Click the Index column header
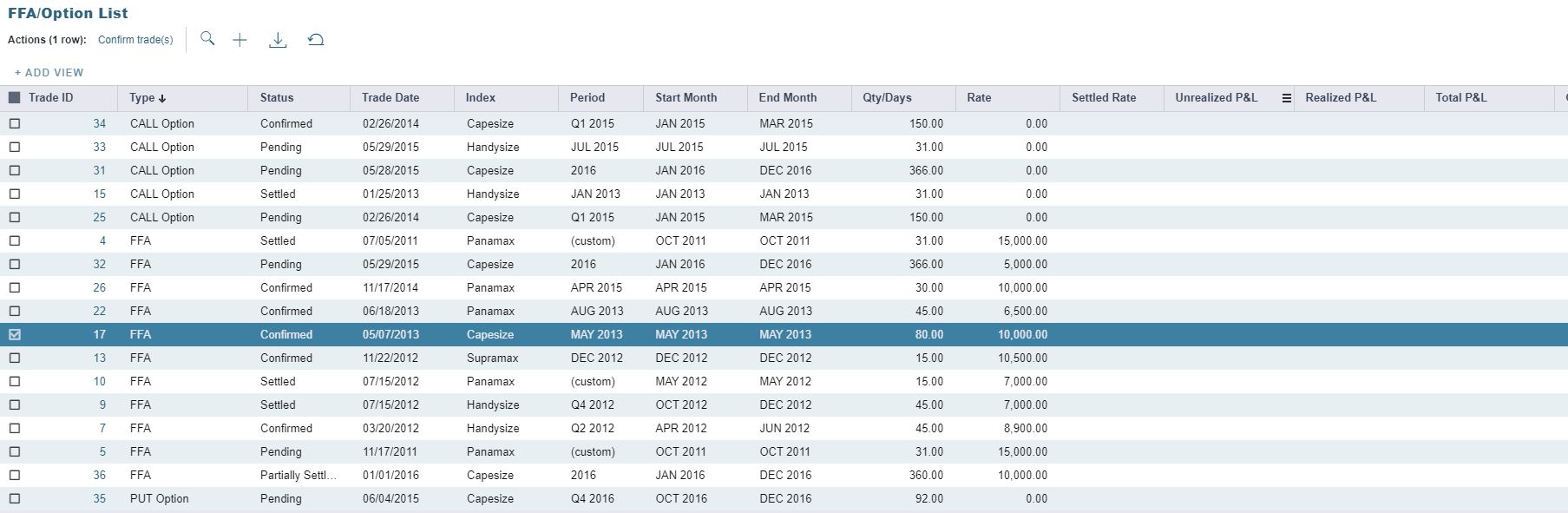Image resolution: width=1568 pixels, height=513 pixels. pos(481,98)
